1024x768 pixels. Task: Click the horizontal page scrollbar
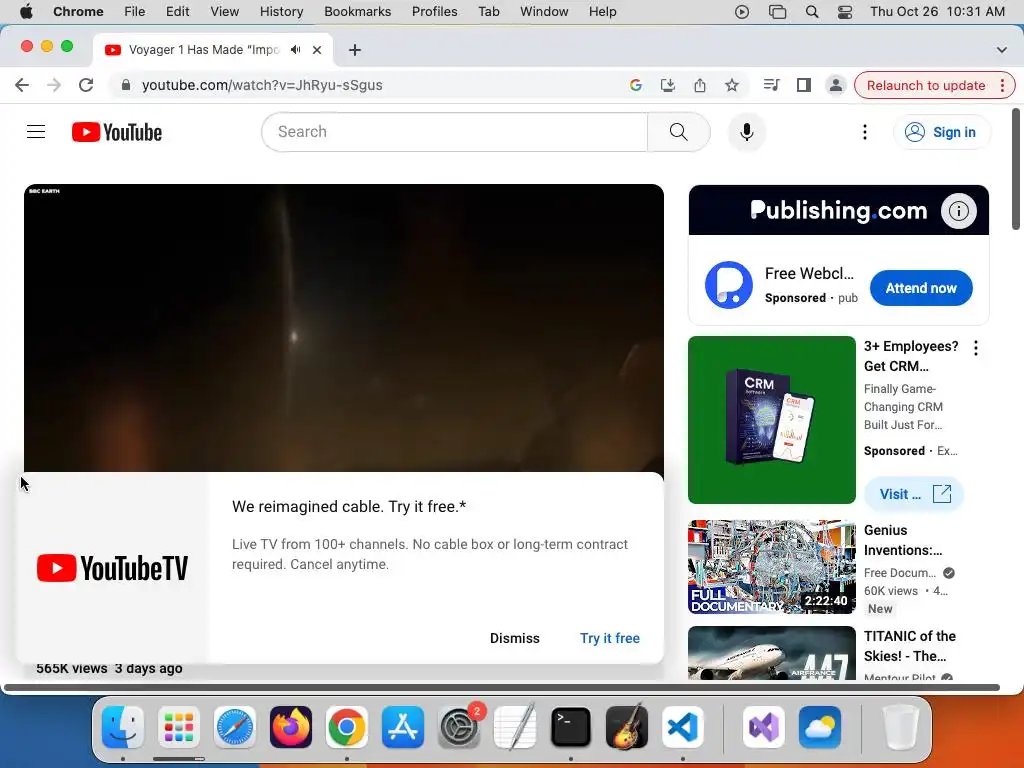pos(502,687)
